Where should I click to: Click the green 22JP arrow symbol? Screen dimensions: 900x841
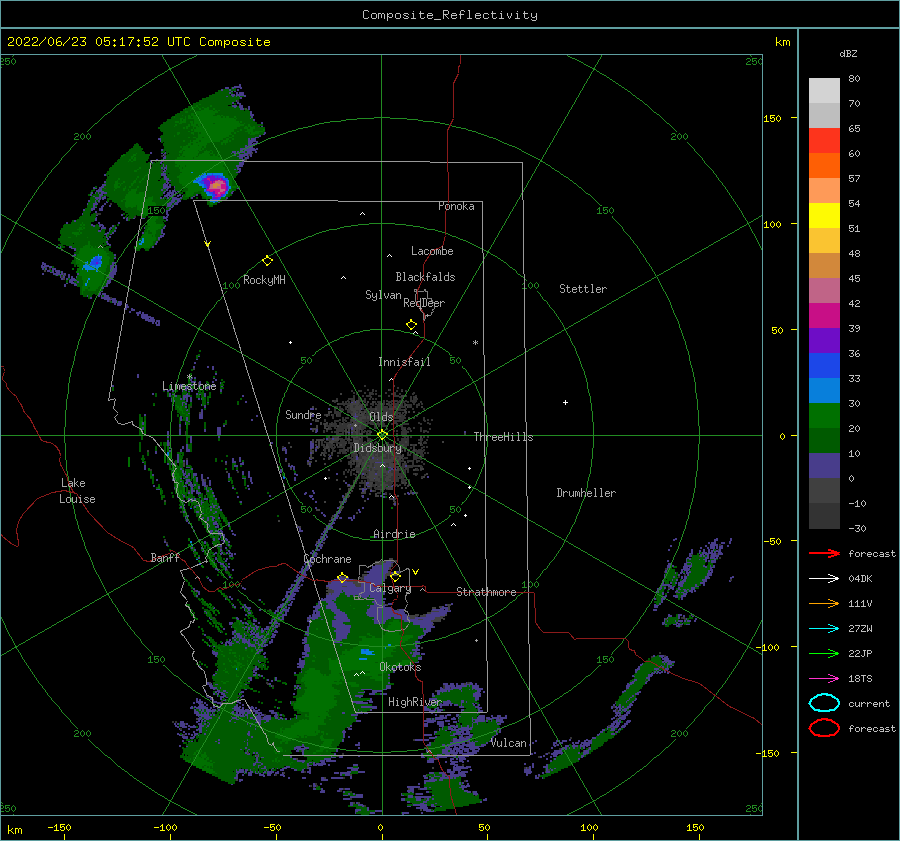824,653
